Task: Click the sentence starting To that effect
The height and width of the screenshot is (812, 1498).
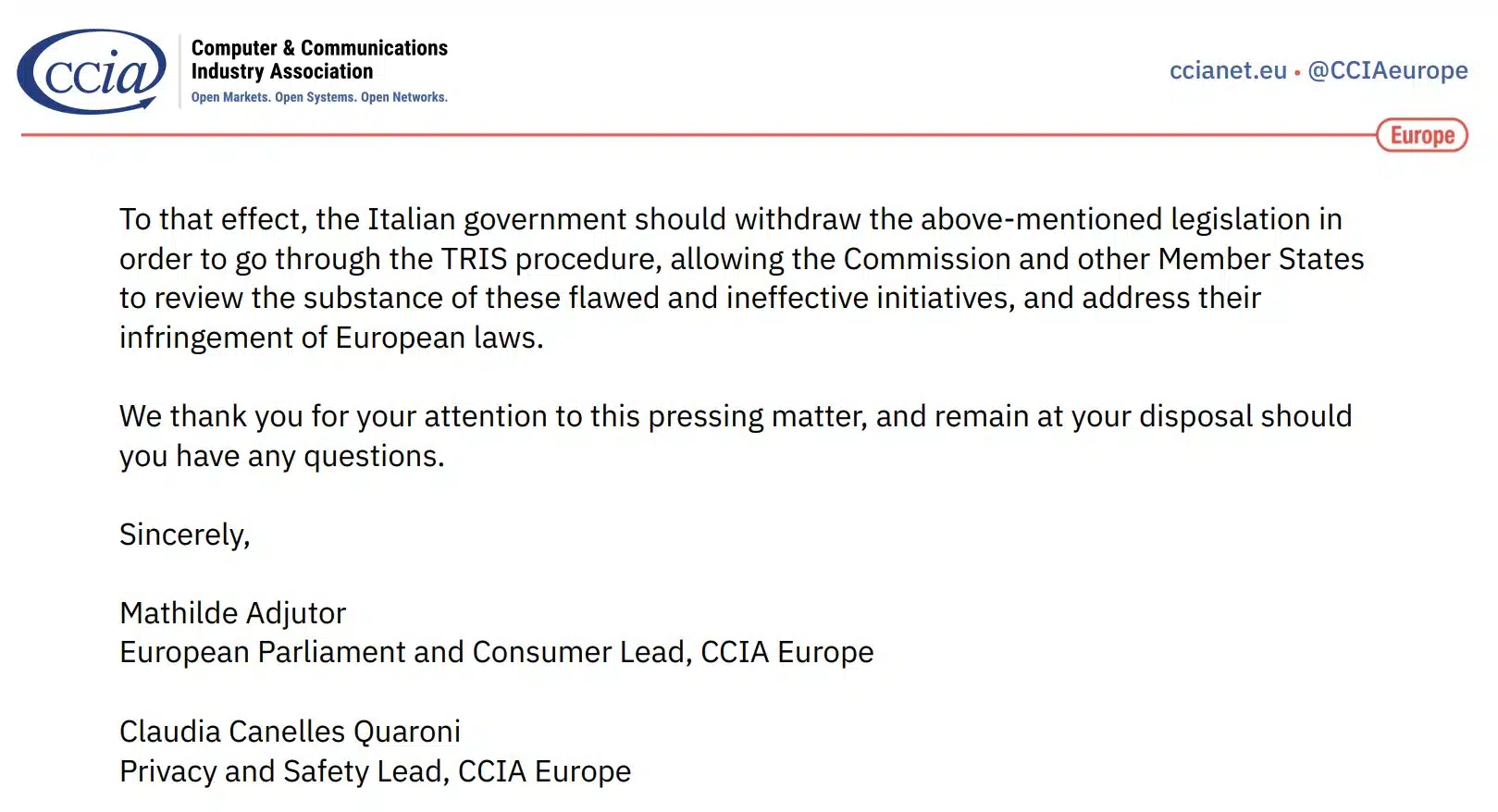Action: coord(741,278)
